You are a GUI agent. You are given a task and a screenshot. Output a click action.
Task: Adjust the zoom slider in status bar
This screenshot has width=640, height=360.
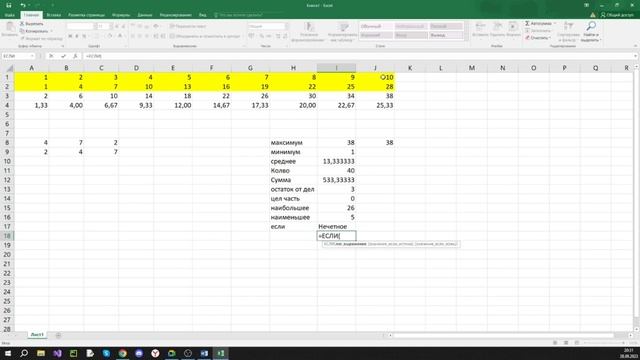pyautogui.click(x=603, y=343)
